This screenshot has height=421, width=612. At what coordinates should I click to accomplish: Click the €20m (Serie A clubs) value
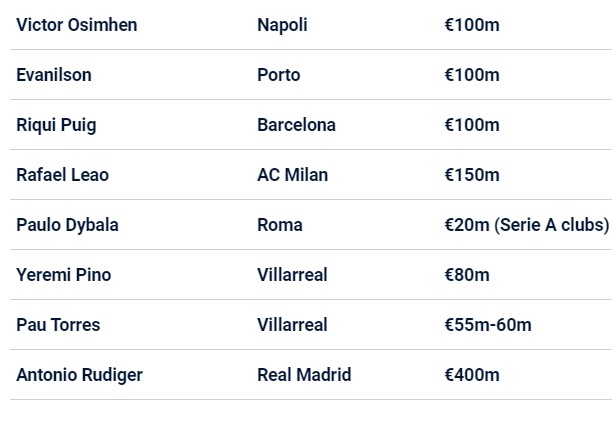(526, 225)
